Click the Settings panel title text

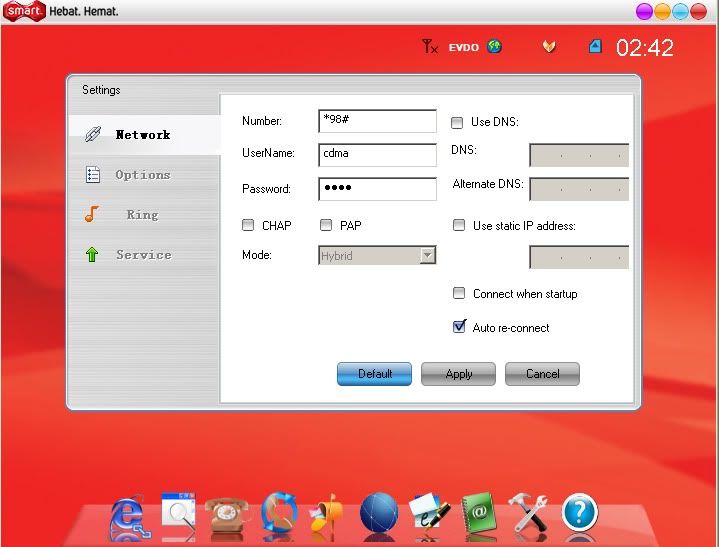(x=101, y=90)
